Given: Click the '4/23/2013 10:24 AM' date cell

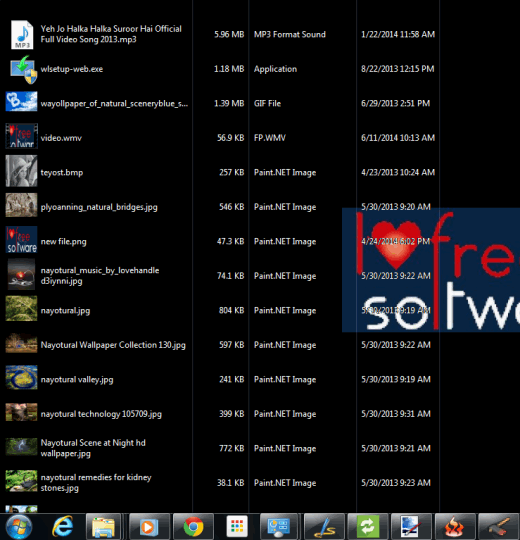Looking at the screenshot, I should click(398, 172).
